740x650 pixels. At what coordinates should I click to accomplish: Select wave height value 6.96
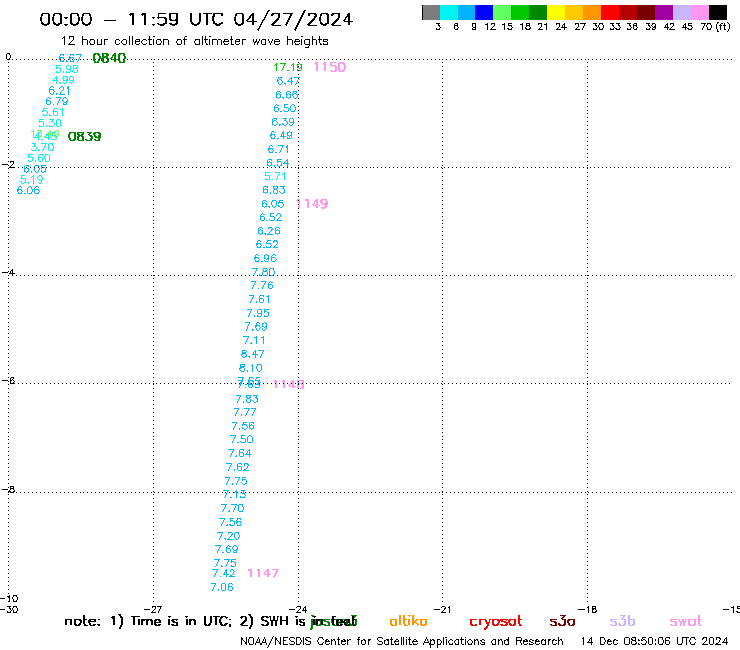[265, 258]
